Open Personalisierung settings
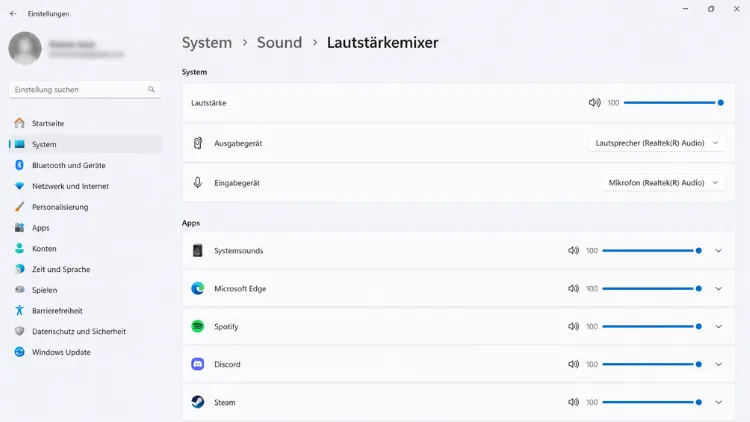Viewport: 750px width, 422px height. (85, 207)
